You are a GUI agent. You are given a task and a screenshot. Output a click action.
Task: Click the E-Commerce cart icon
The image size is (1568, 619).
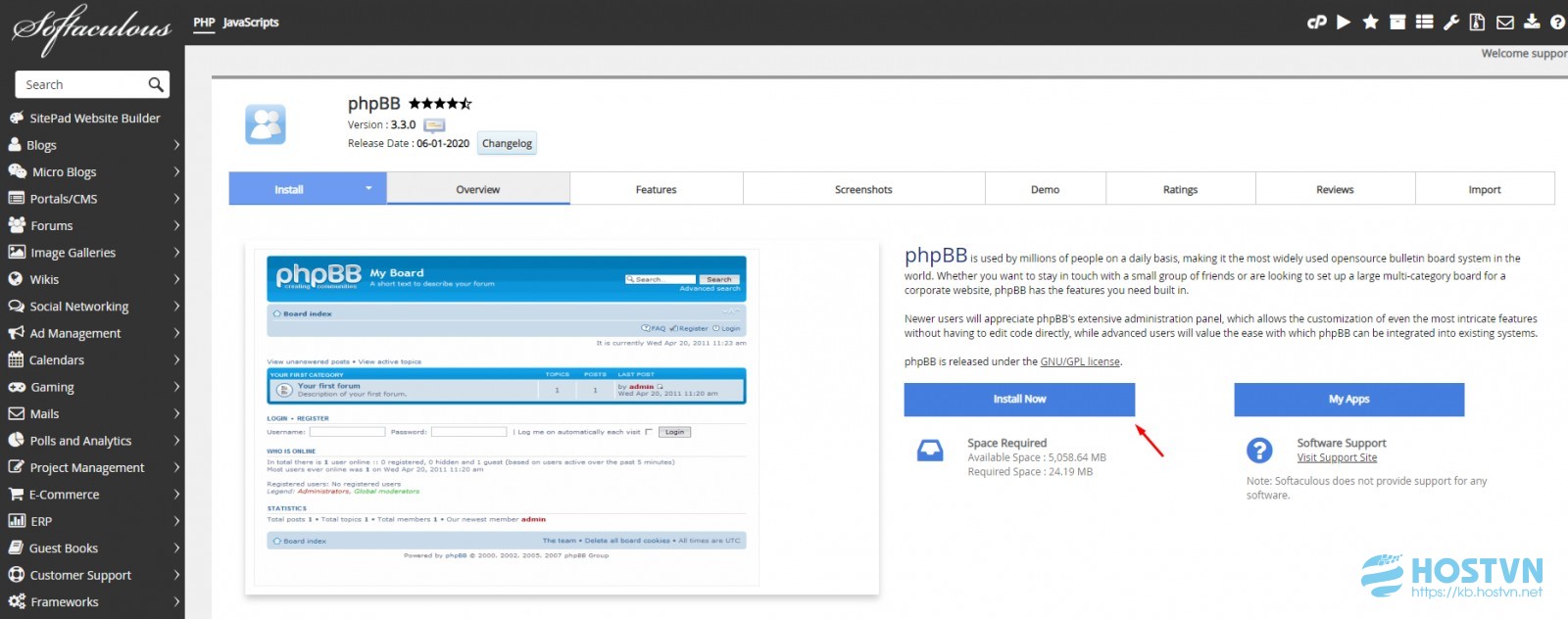coord(16,495)
